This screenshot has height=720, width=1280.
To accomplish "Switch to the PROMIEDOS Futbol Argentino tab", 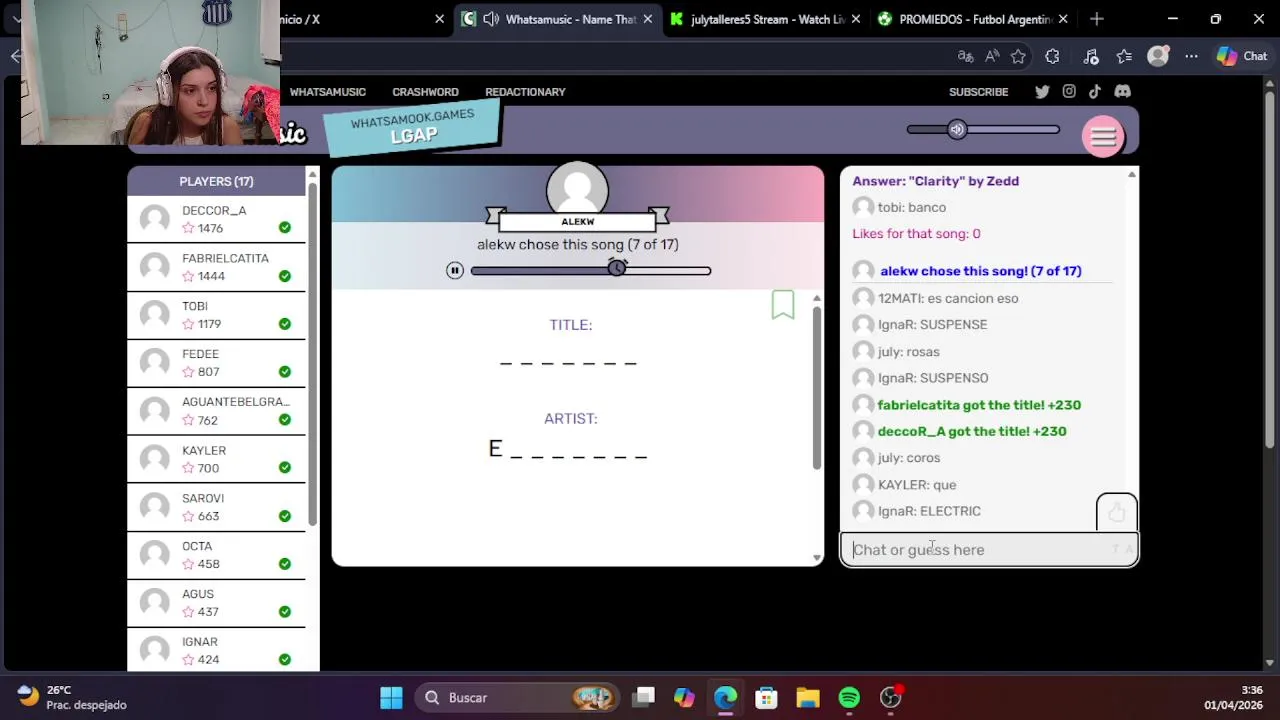I will click(971, 19).
